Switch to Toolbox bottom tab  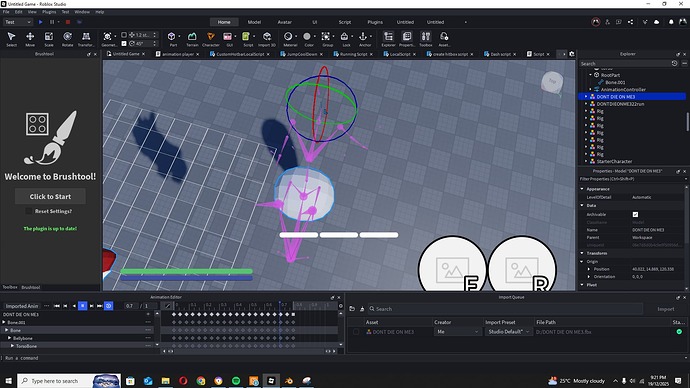coord(10,287)
